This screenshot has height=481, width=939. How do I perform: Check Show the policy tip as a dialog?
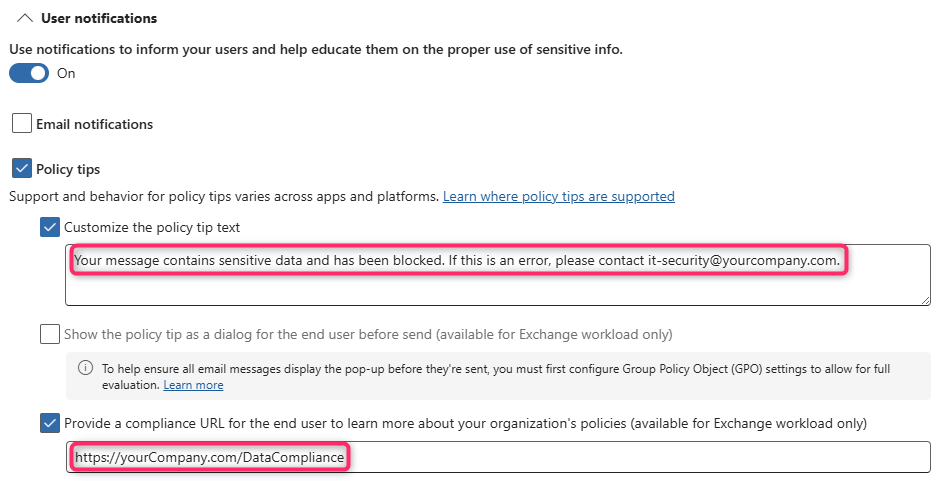pos(50,334)
